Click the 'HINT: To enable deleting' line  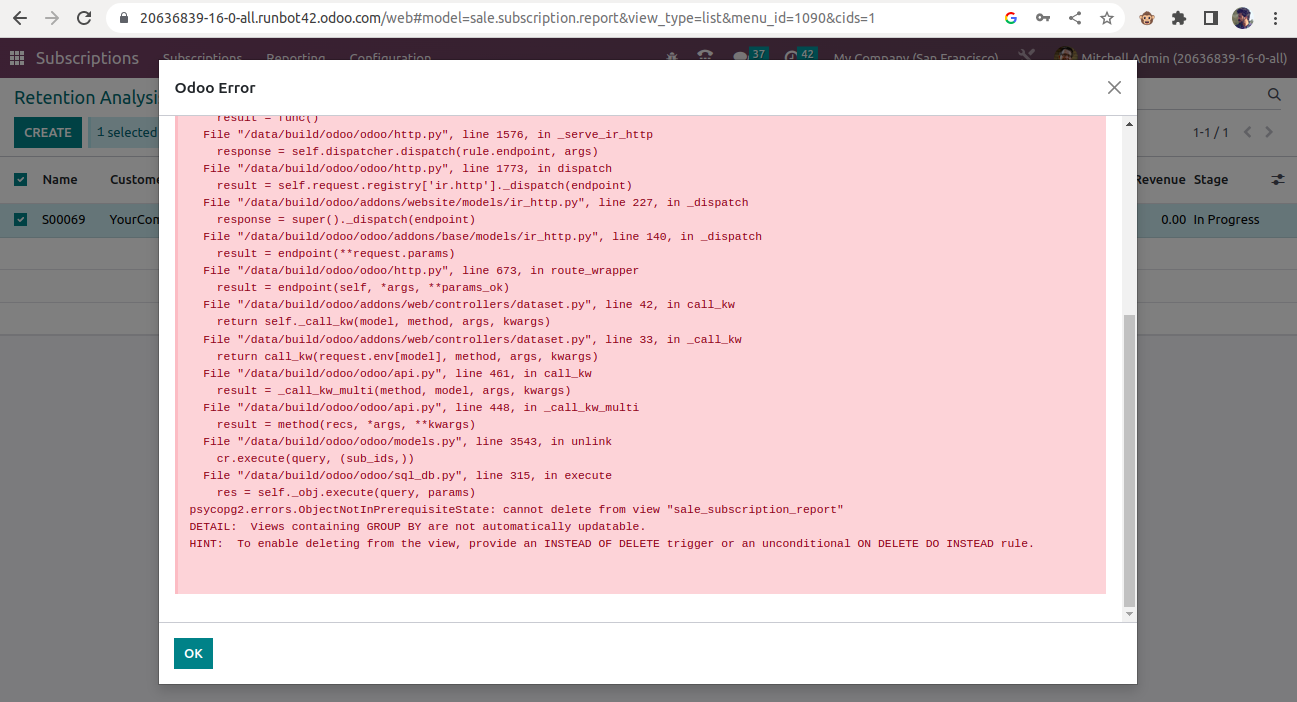coord(611,544)
